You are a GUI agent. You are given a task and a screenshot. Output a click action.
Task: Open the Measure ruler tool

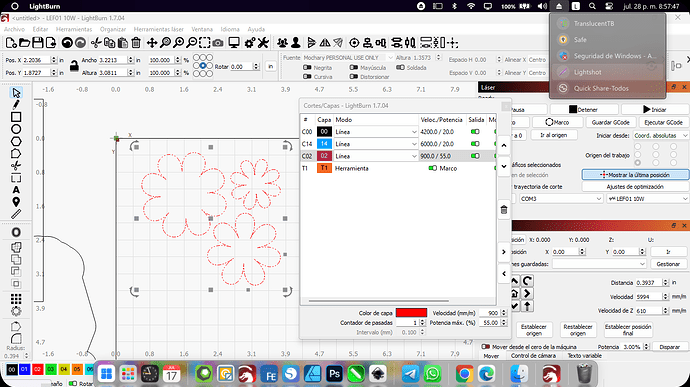tap(16, 214)
